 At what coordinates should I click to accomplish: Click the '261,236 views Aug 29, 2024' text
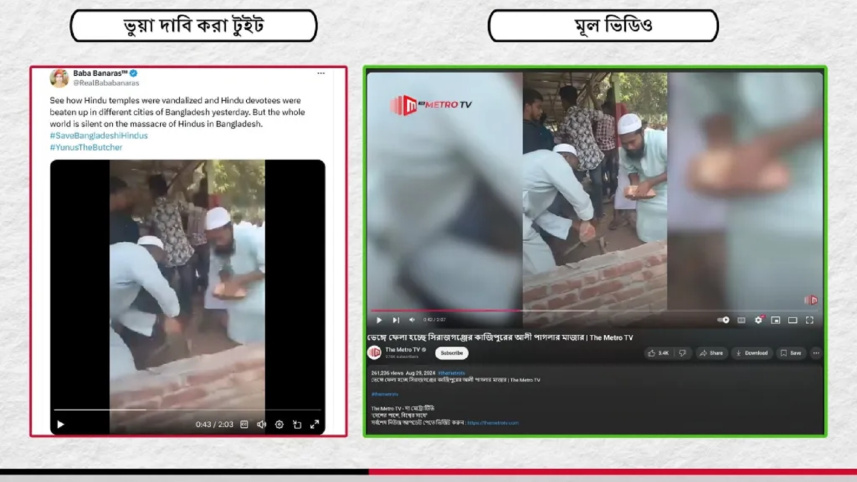click(403, 373)
